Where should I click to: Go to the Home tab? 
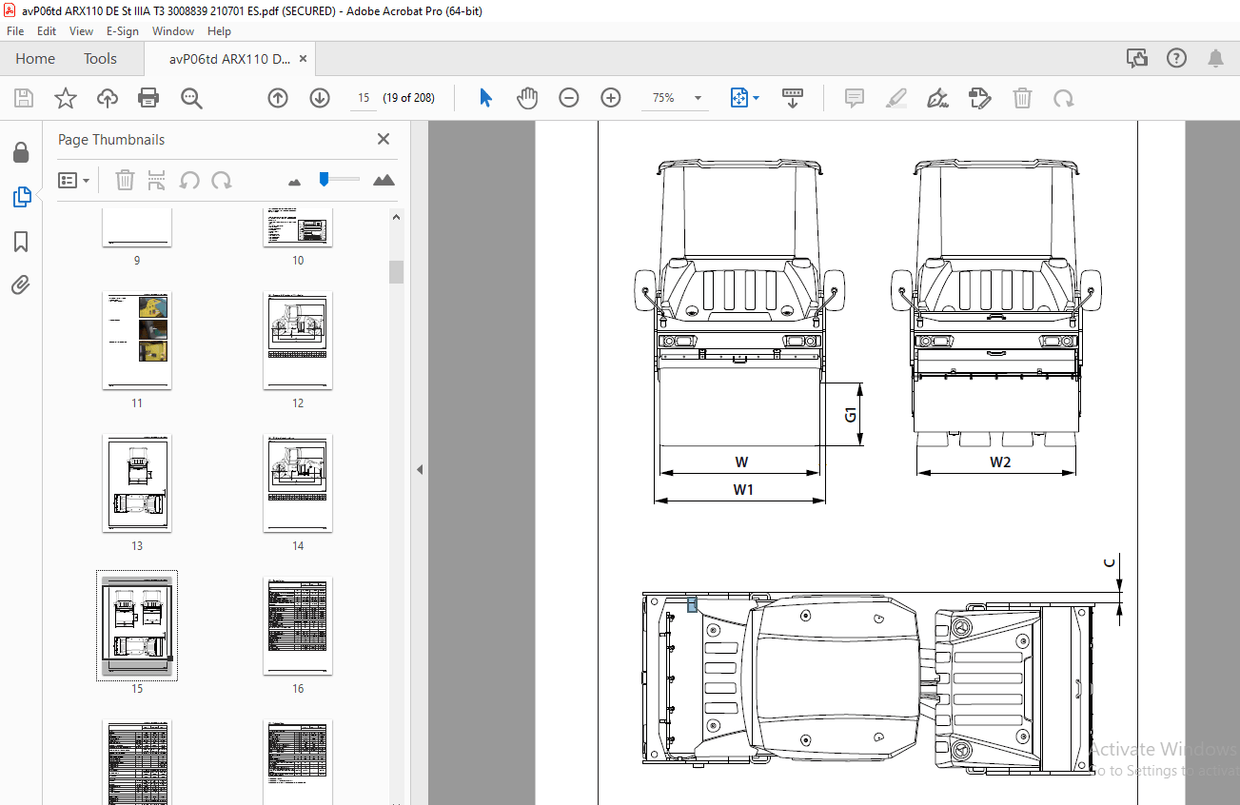point(35,59)
